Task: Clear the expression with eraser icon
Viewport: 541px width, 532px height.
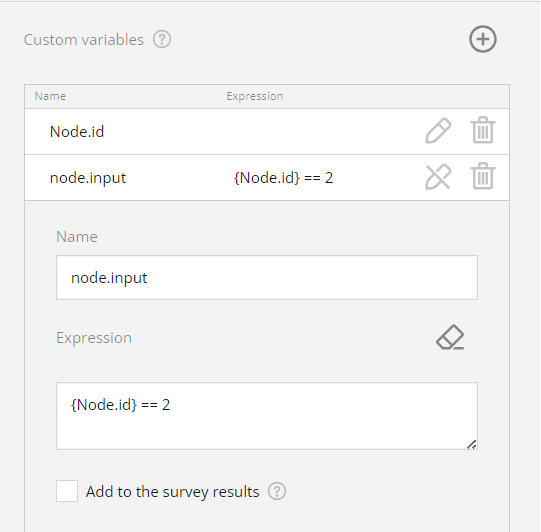Action: [x=450, y=337]
